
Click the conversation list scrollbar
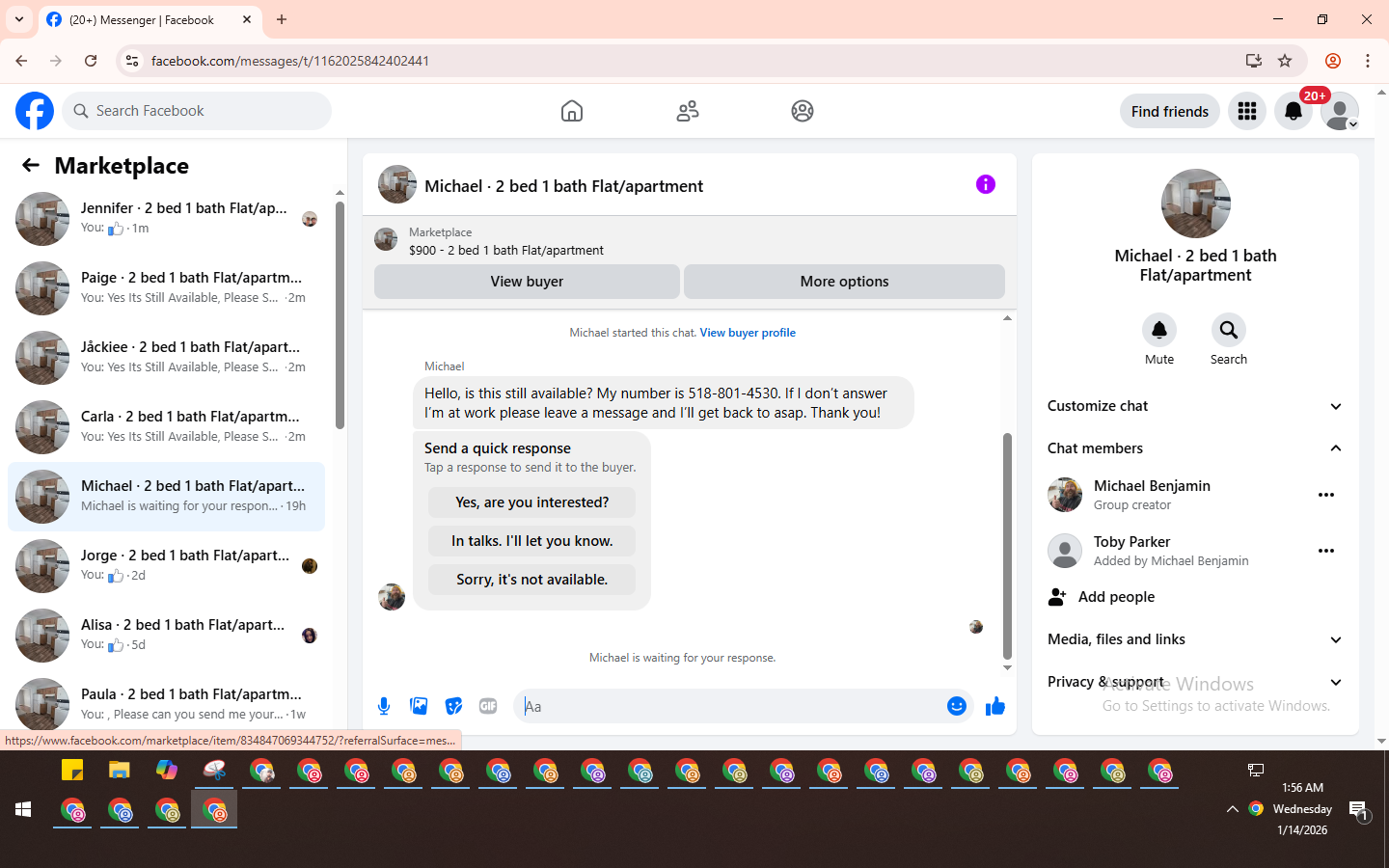coord(340,315)
